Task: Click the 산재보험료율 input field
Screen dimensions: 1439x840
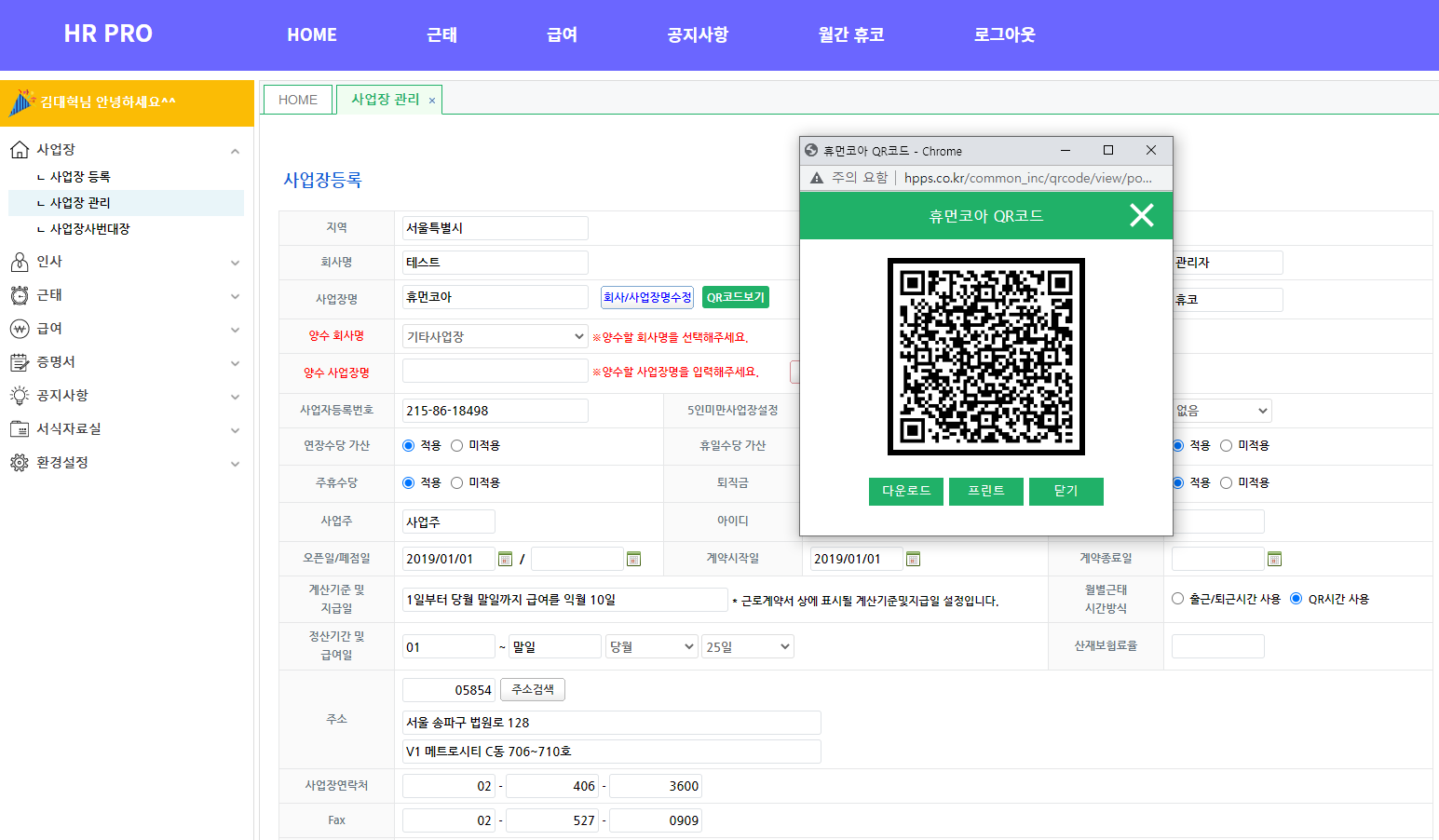Action: (x=1218, y=646)
